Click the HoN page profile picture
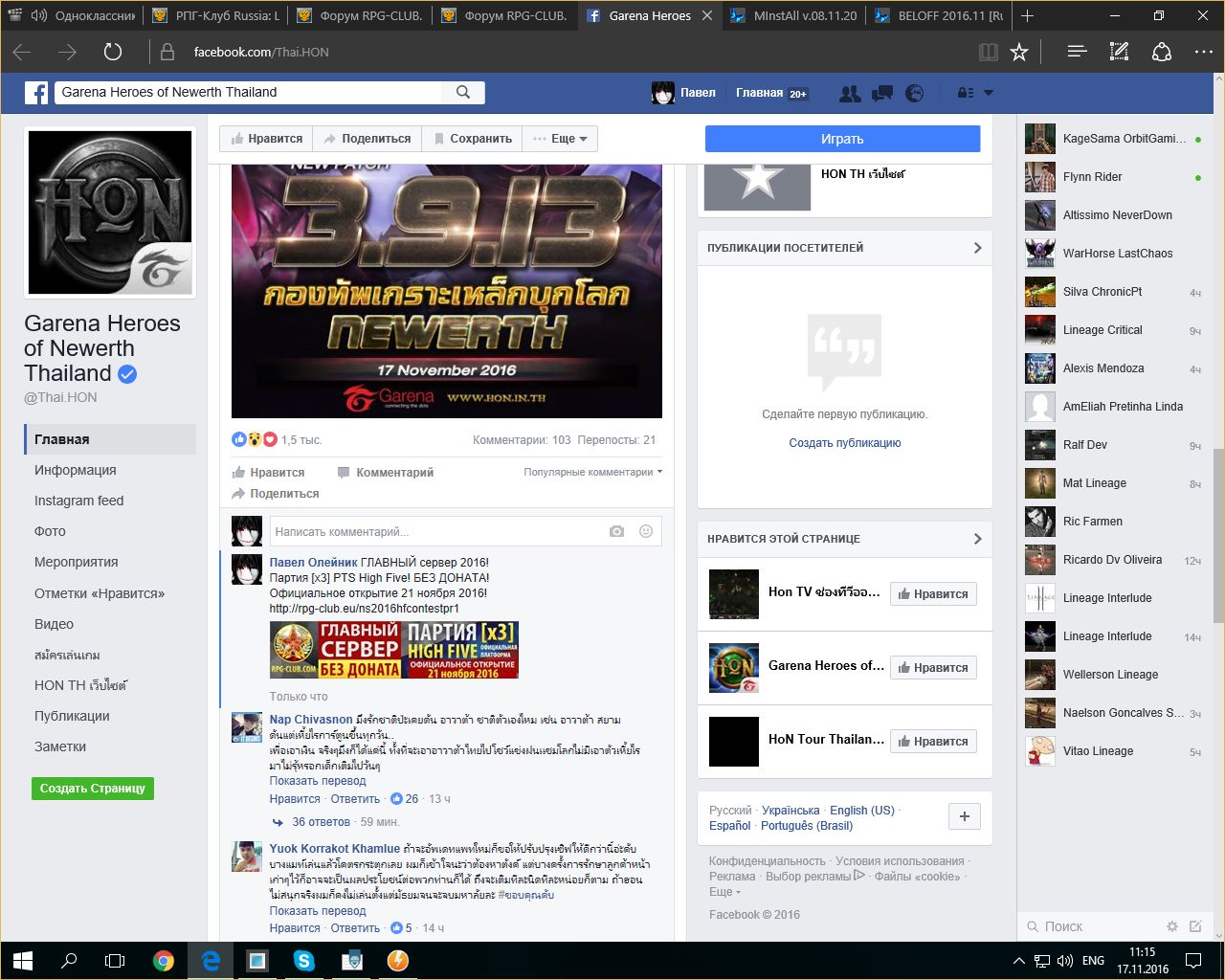 pos(110,212)
